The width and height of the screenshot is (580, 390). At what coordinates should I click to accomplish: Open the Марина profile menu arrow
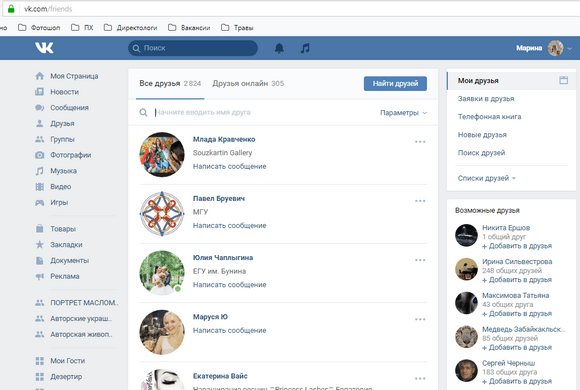coord(570,48)
